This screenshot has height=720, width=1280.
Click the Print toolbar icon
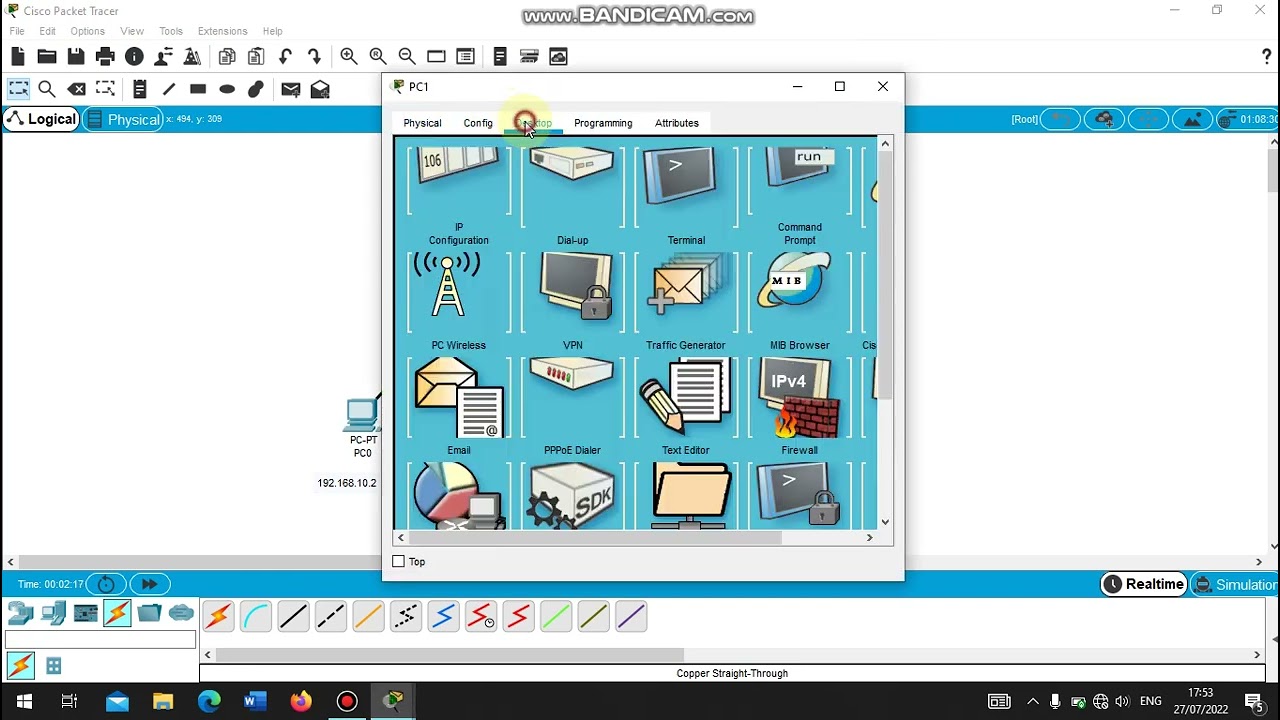(105, 56)
